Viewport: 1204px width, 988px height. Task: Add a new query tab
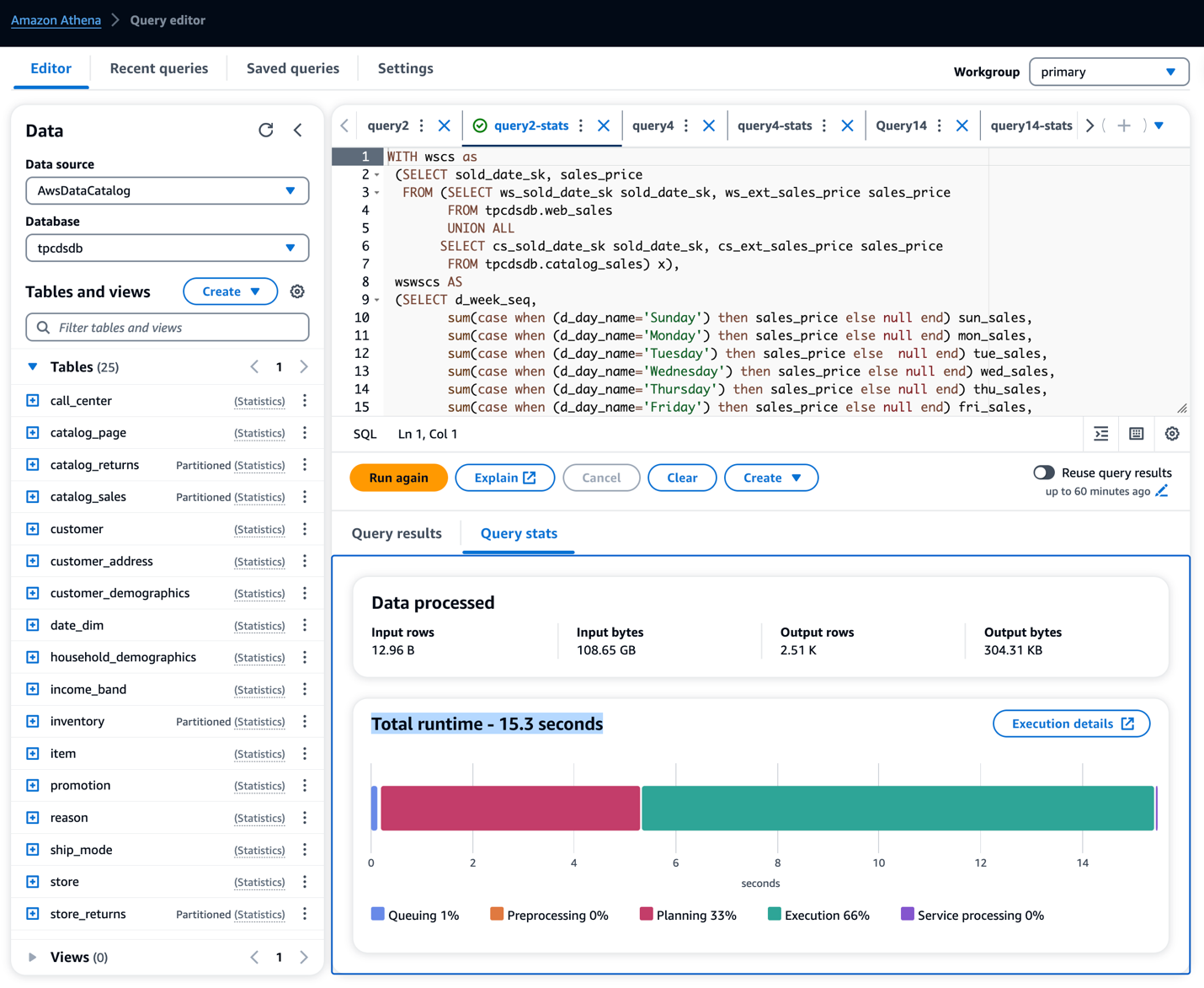click(1124, 126)
